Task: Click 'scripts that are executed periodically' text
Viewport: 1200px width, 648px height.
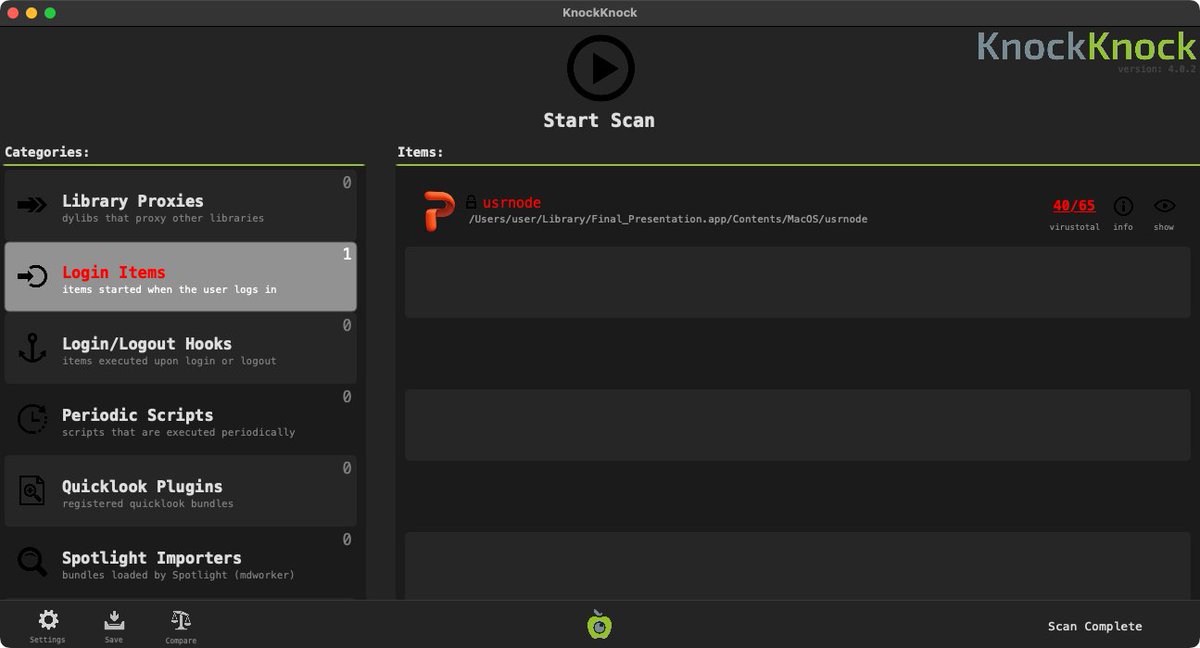Action: 178,433
